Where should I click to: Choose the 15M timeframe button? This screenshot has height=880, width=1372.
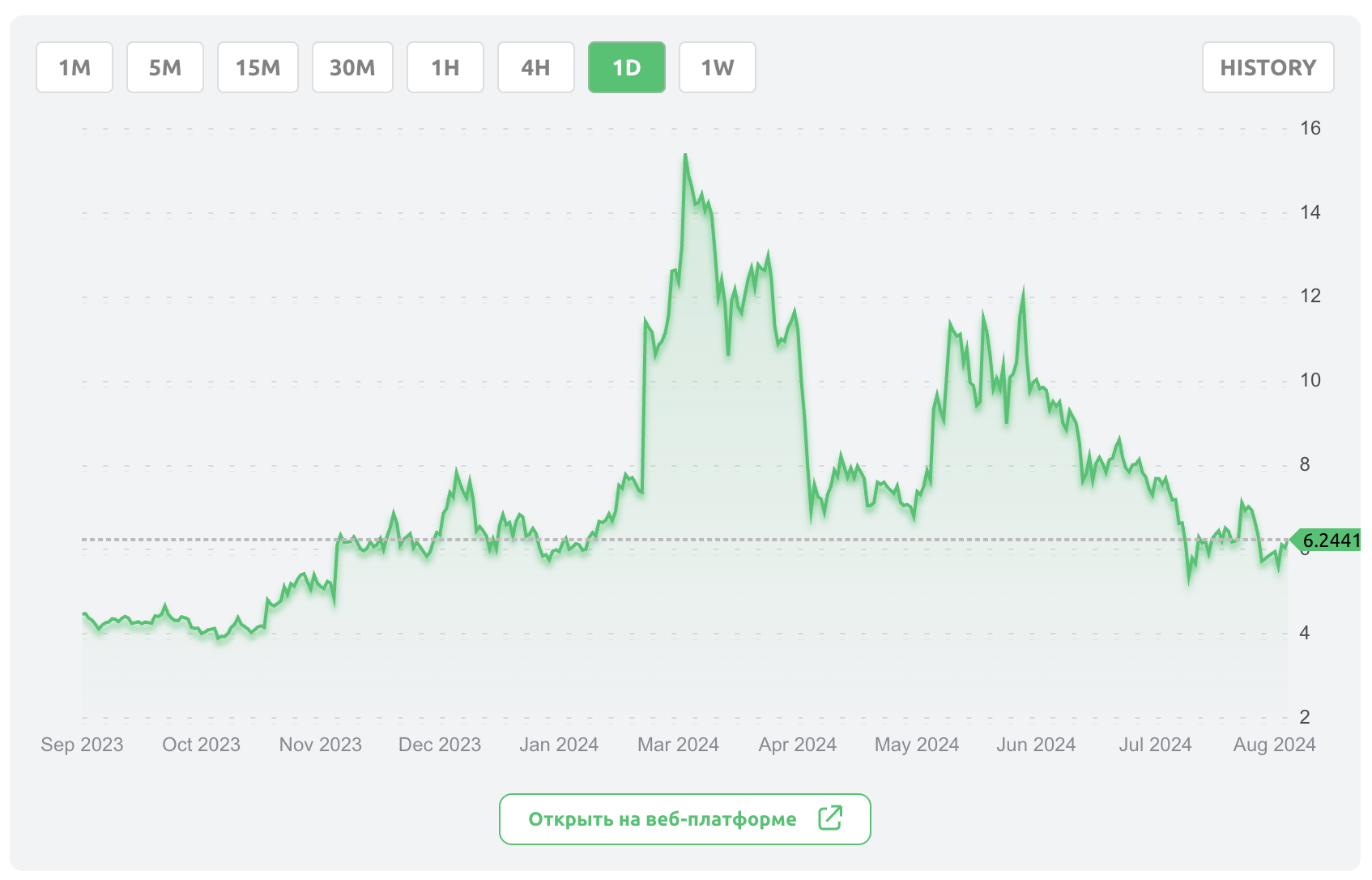[x=258, y=67]
